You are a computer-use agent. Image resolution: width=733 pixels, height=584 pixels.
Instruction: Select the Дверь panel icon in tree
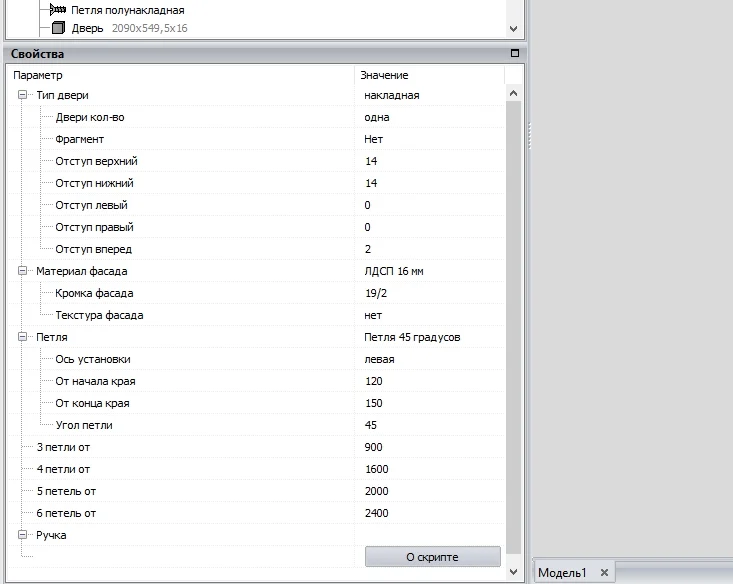coord(58,28)
